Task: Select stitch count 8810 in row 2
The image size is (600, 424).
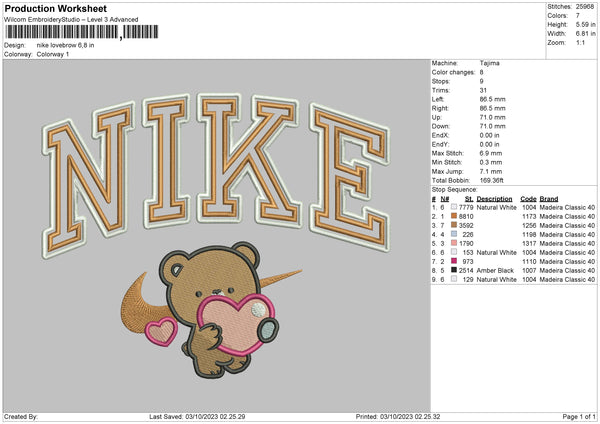Action: [466, 217]
